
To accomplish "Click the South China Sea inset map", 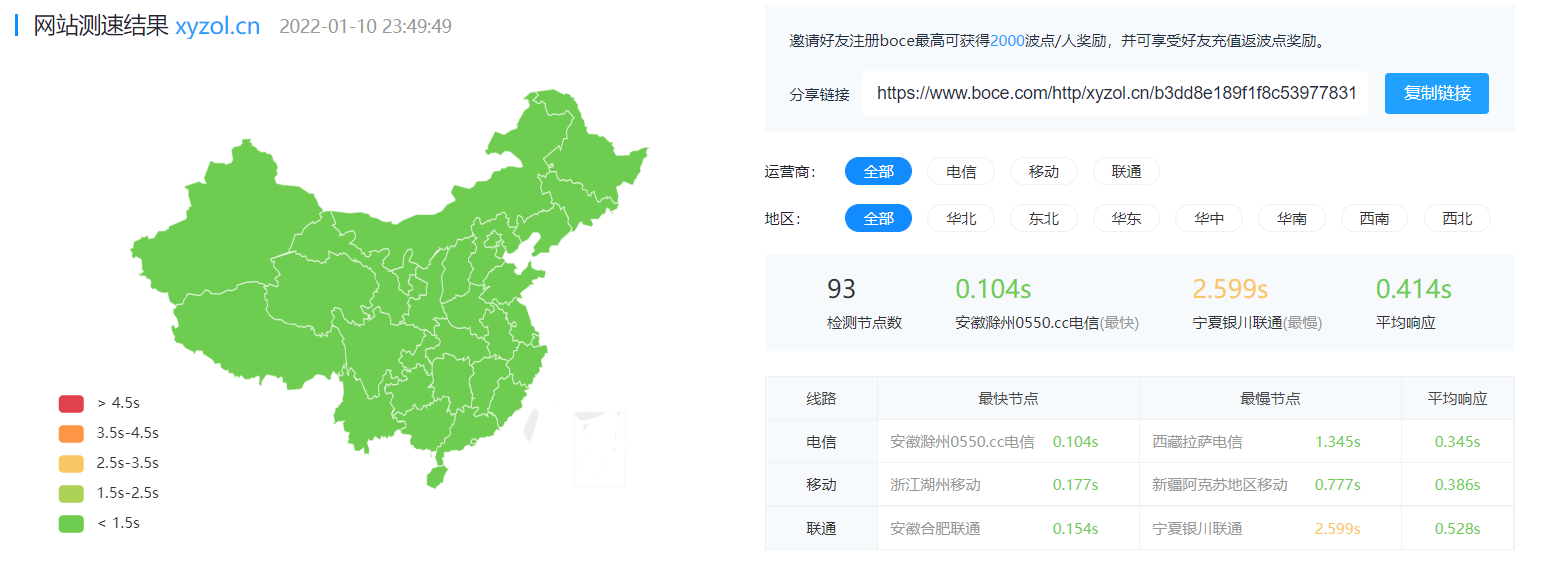I will click(x=599, y=449).
